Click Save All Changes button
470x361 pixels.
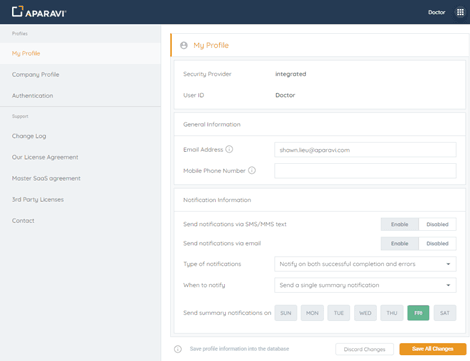[x=433, y=349]
